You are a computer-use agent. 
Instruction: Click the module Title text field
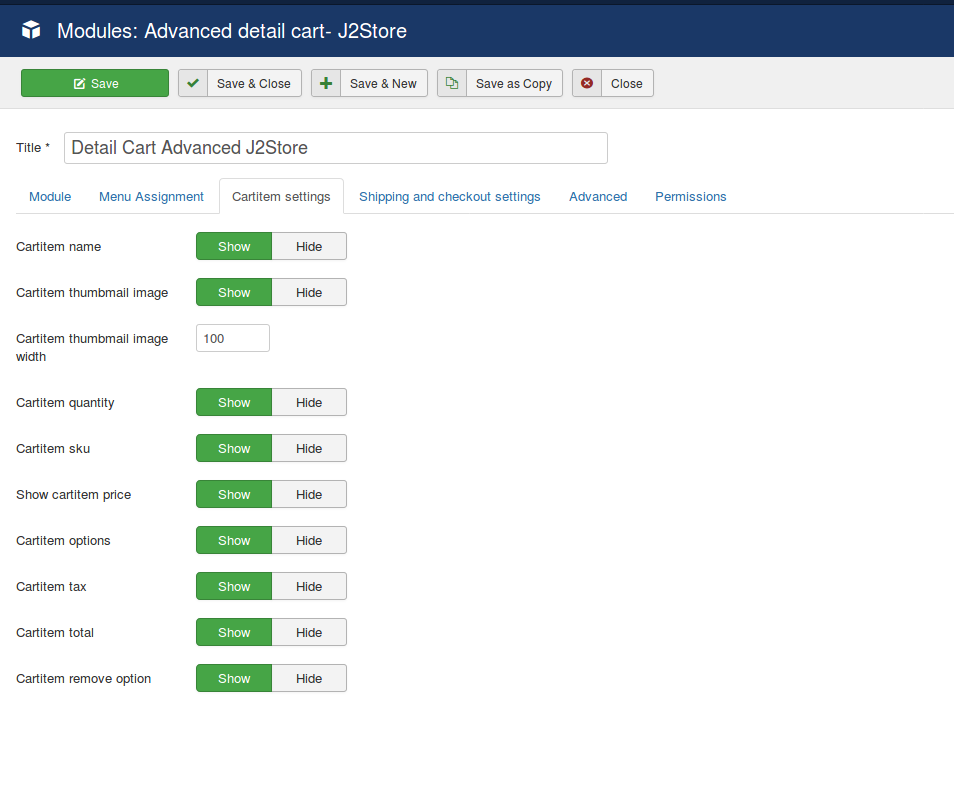tap(335, 148)
